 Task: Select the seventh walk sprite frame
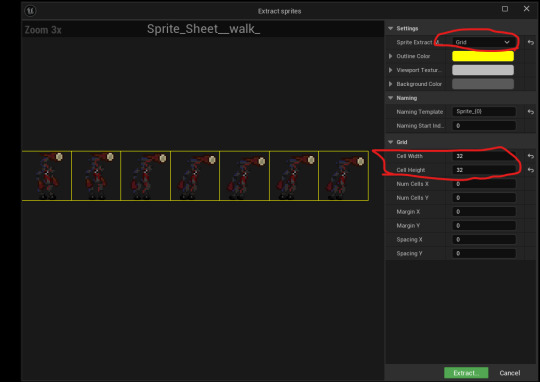344,176
